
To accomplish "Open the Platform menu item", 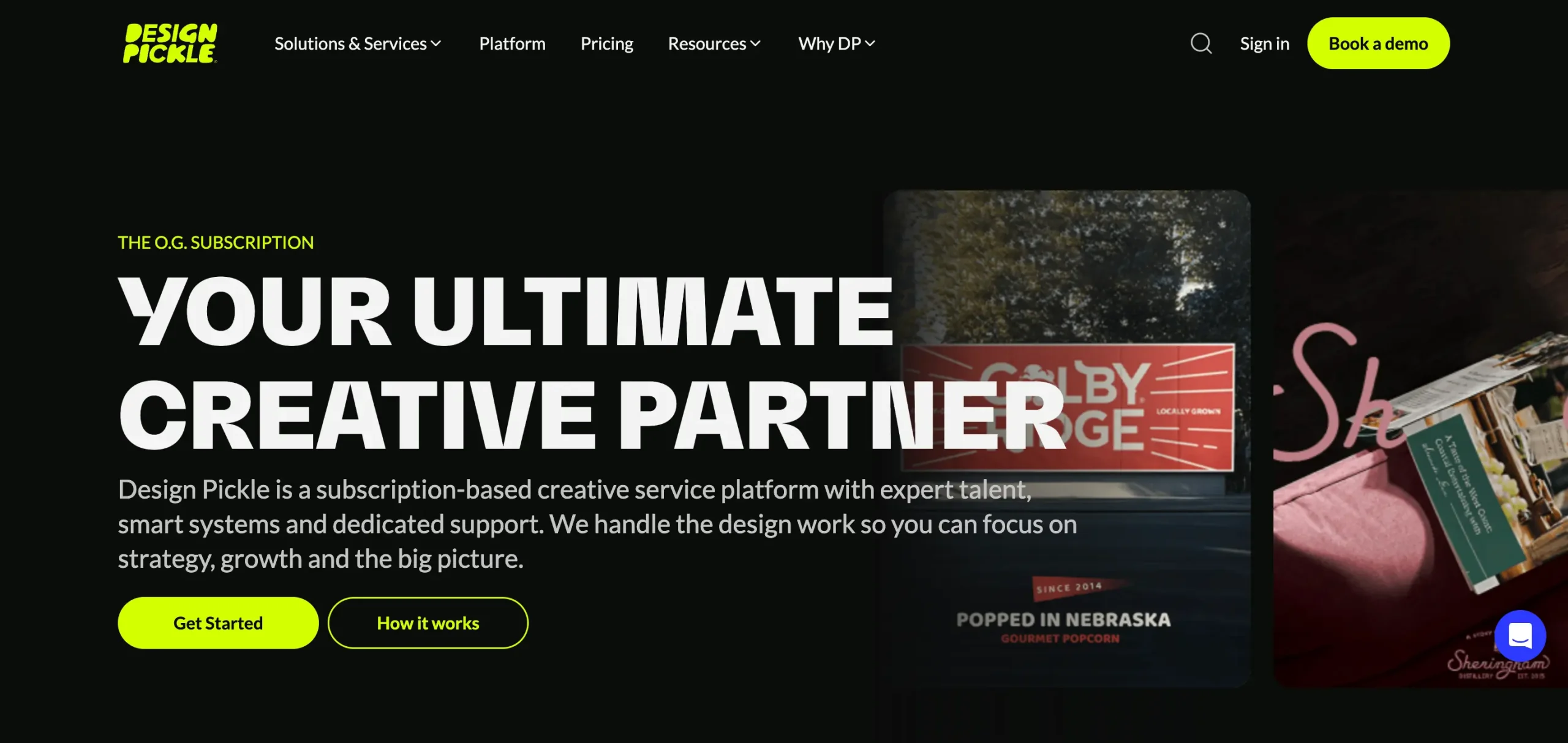I will pyautogui.click(x=512, y=43).
